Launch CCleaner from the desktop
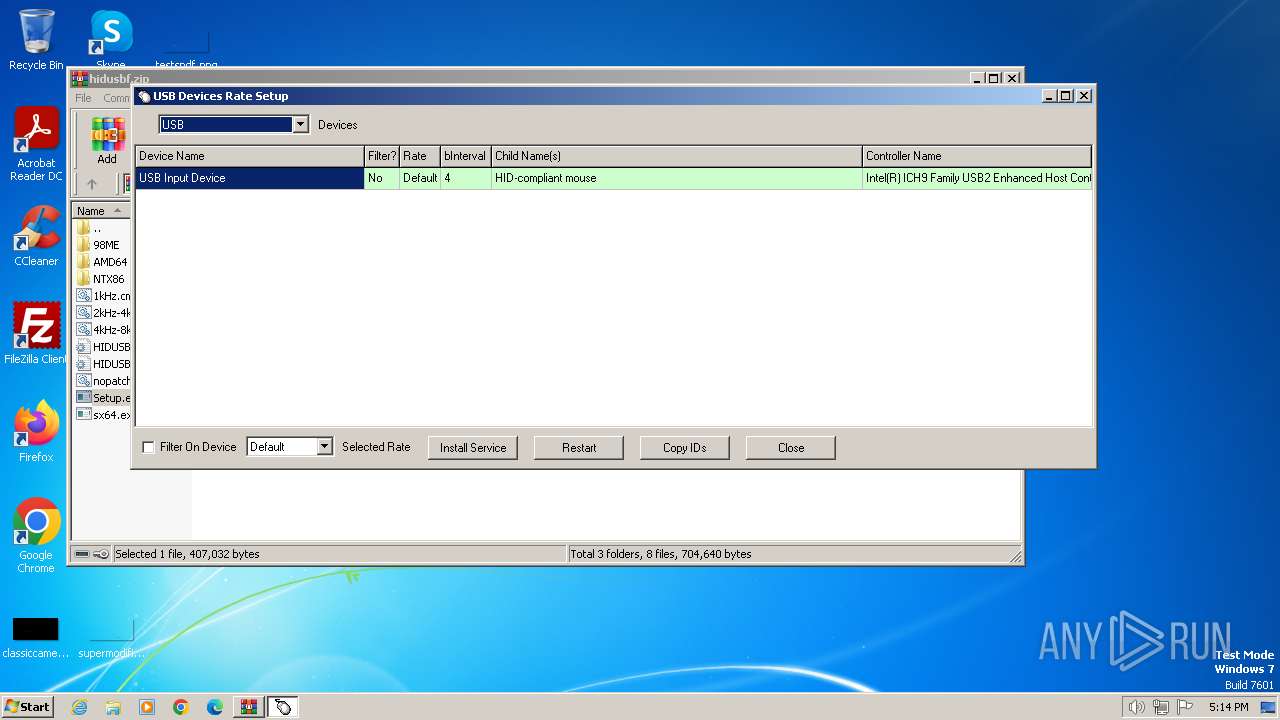Screen dimensions: 1280x720 (x=36, y=236)
